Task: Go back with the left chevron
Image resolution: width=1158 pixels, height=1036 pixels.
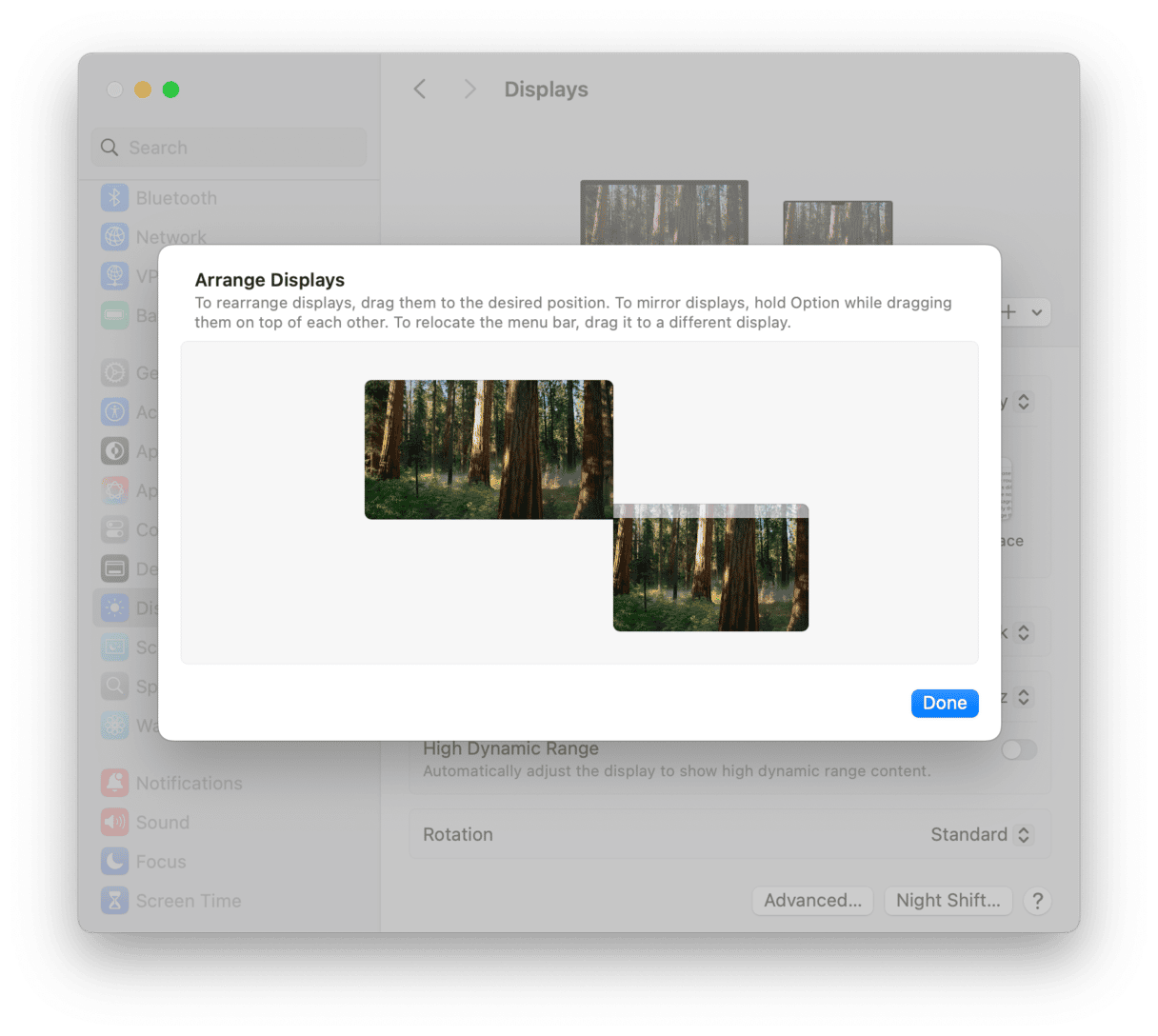Action: click(x=420, y=90)
